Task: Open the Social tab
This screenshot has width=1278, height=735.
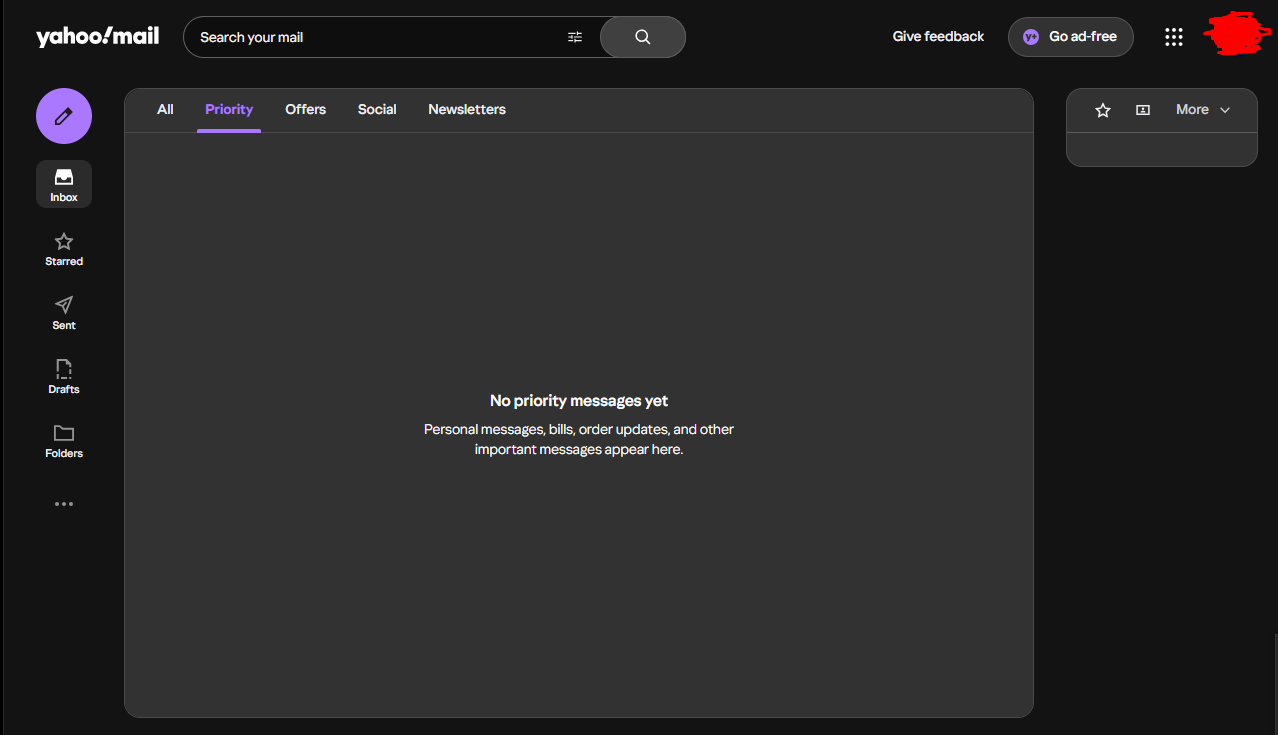Action: click(x=377, y=110)
